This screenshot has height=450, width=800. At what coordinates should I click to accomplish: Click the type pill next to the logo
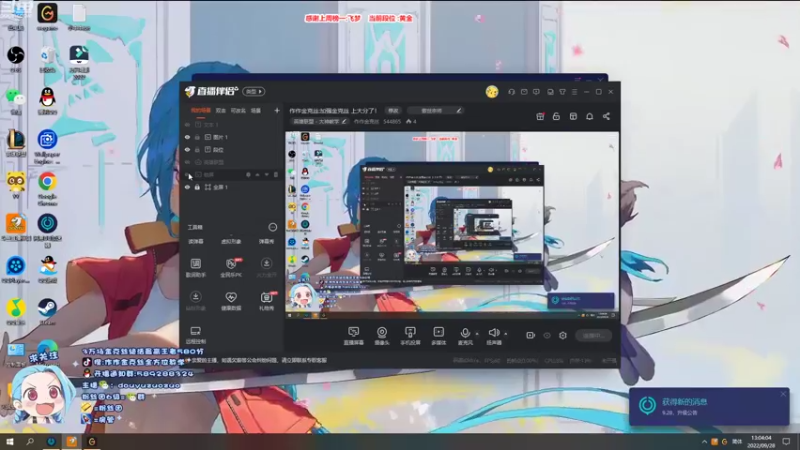tap(254, 92)
